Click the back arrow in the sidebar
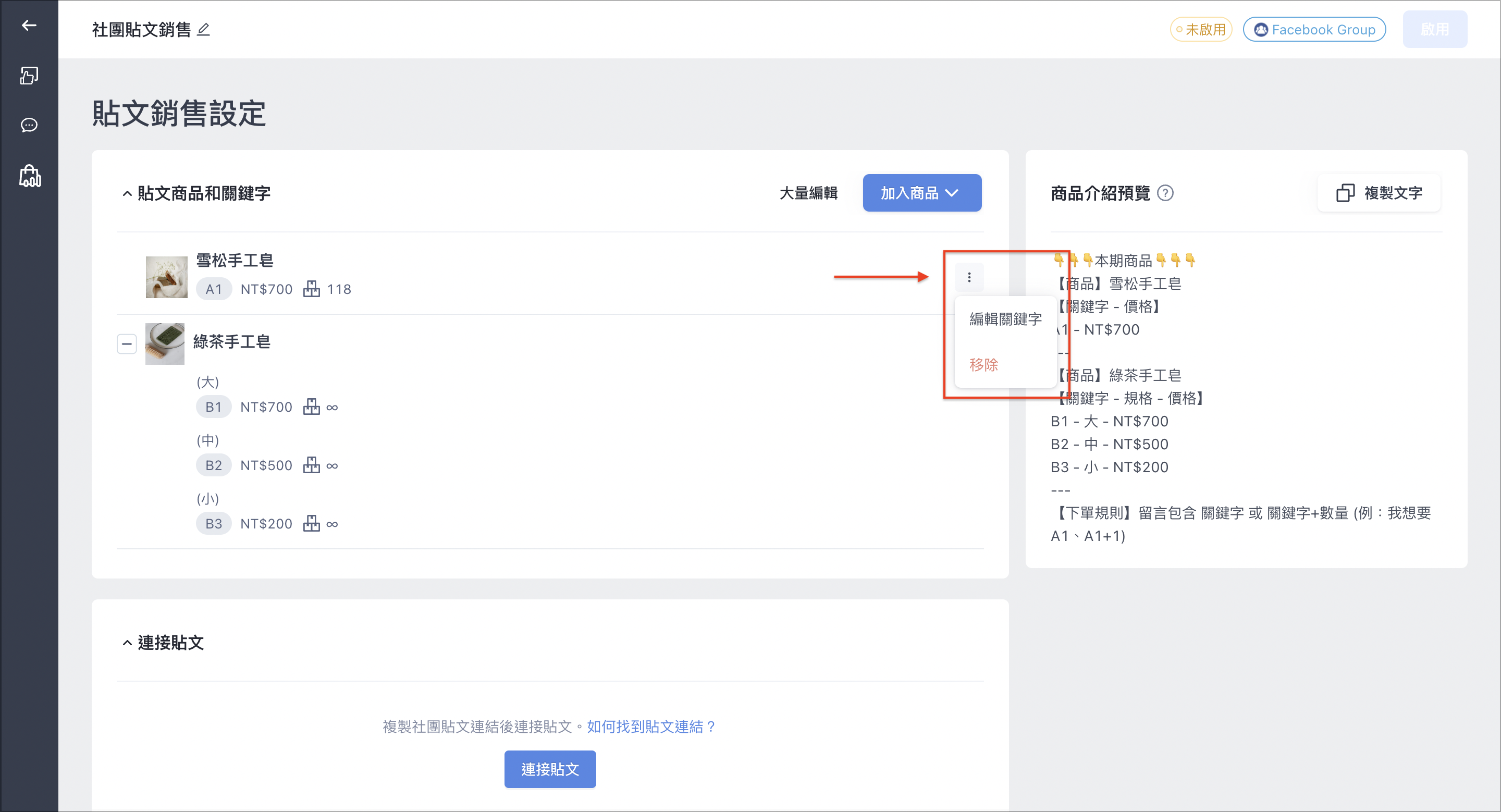Screen dimensions: 1501x812 pos(29,25)
